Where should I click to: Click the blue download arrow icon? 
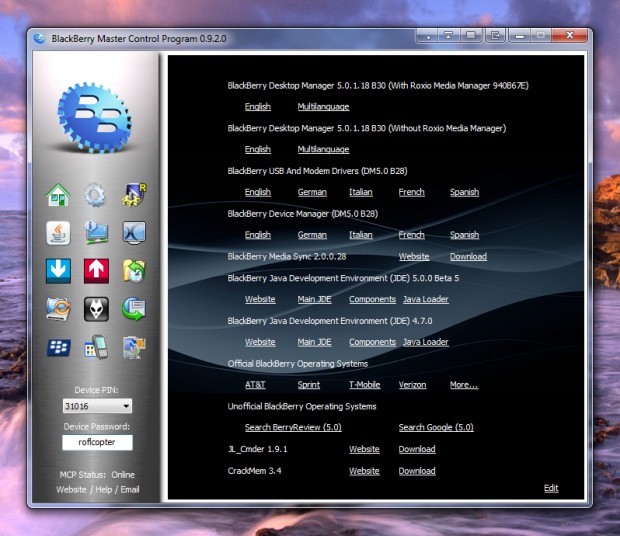coord(58,271)
